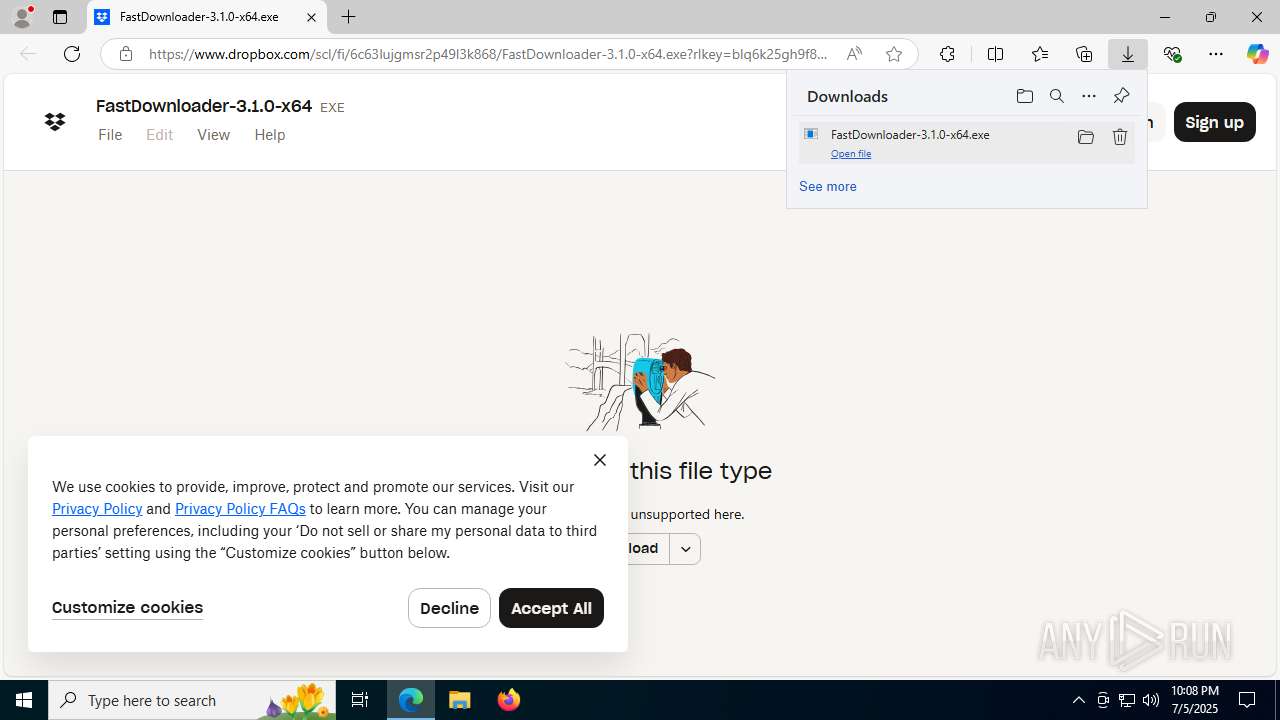Search downloads with magnifier icon

pos(1057,96)
